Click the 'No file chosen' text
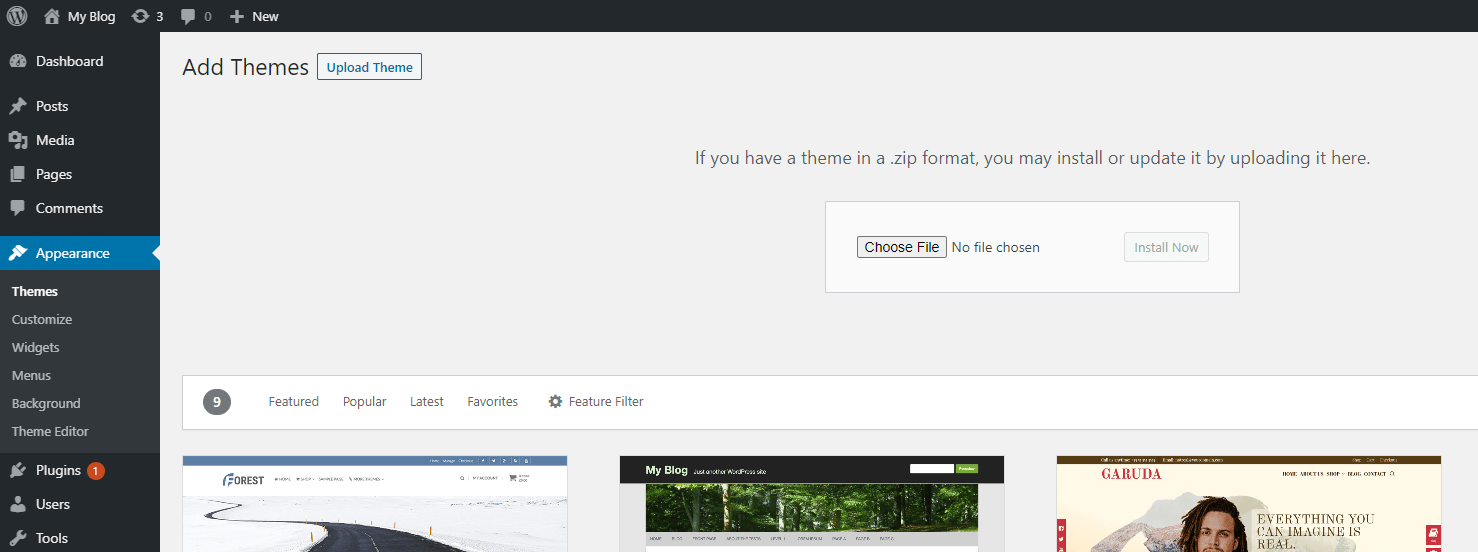Image resolution: width=1478 pixels, height=552 pixels. (996, 247)
